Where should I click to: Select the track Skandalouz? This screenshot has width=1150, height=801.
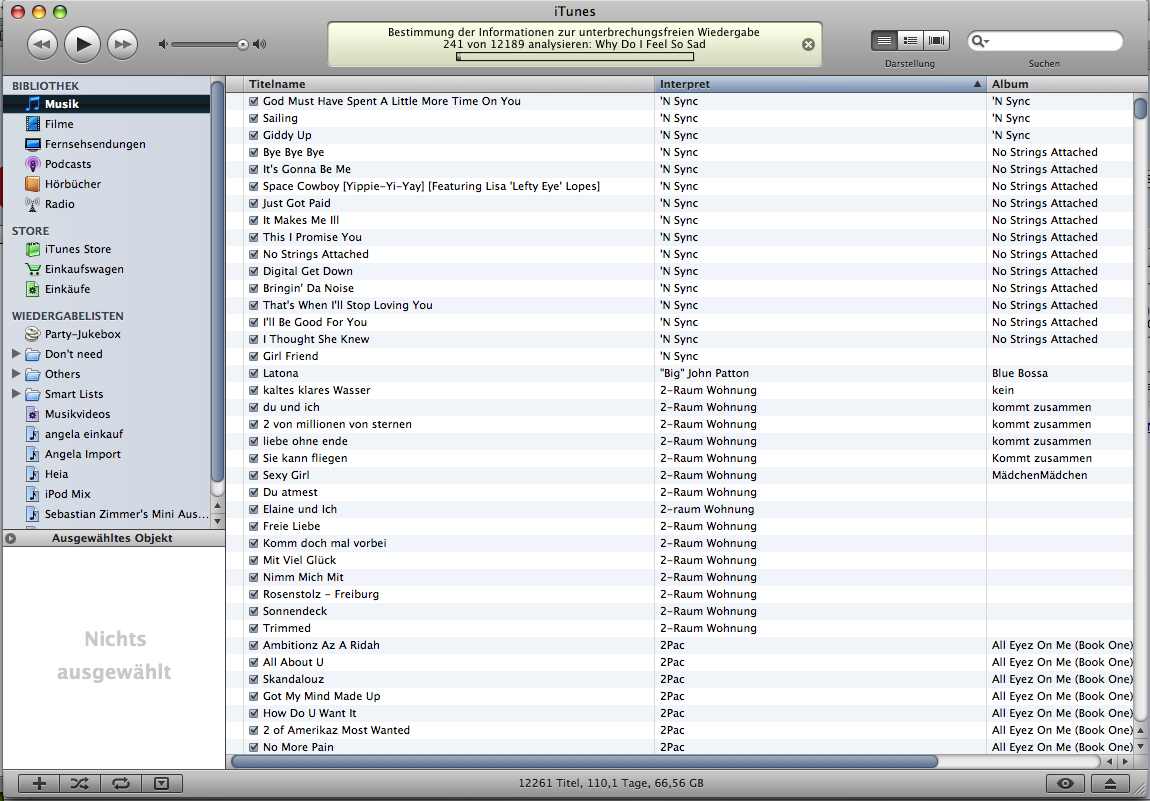click(293, 679)
